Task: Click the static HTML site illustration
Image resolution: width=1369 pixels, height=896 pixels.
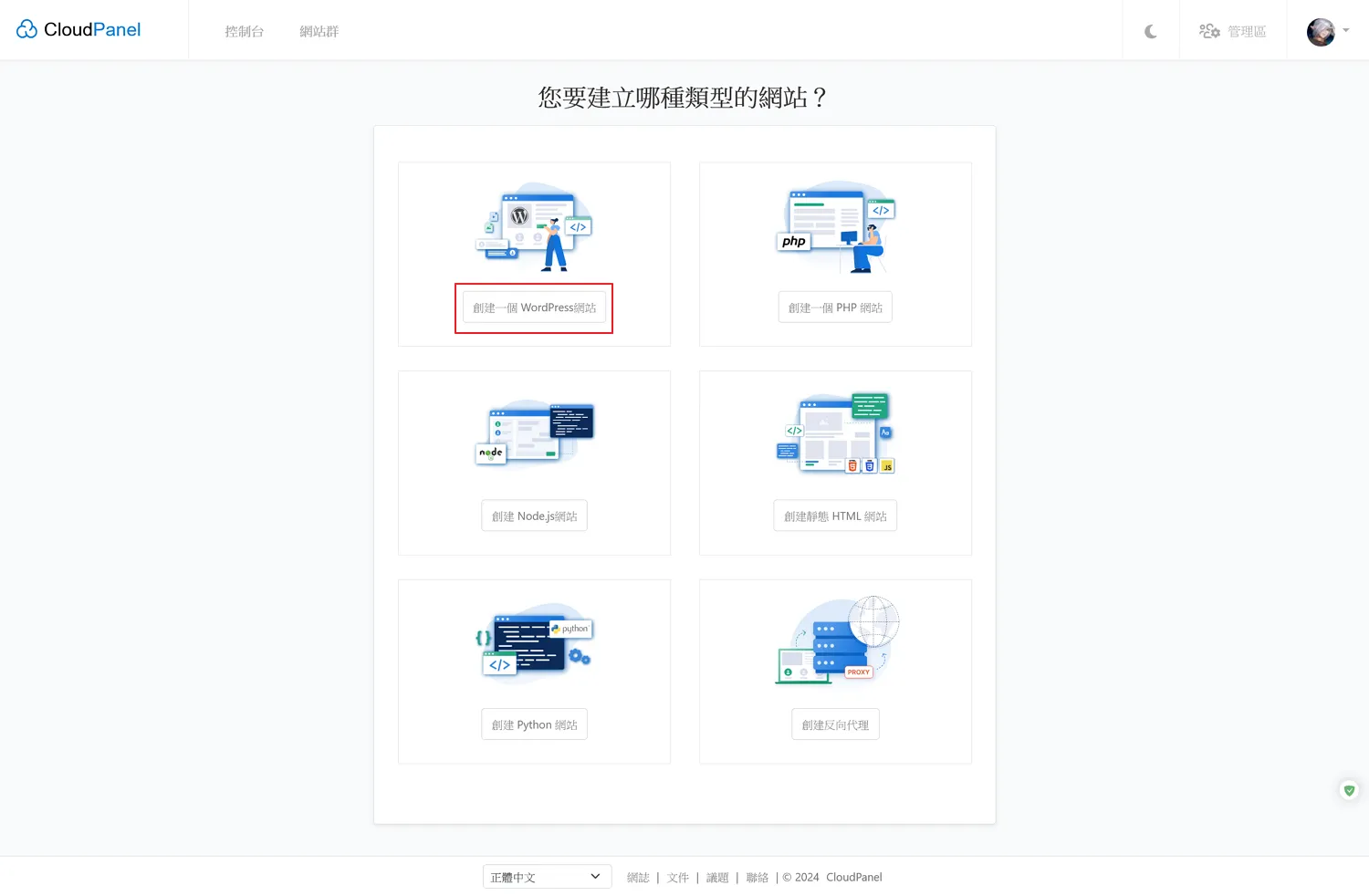Action: (x=835, y=433)
